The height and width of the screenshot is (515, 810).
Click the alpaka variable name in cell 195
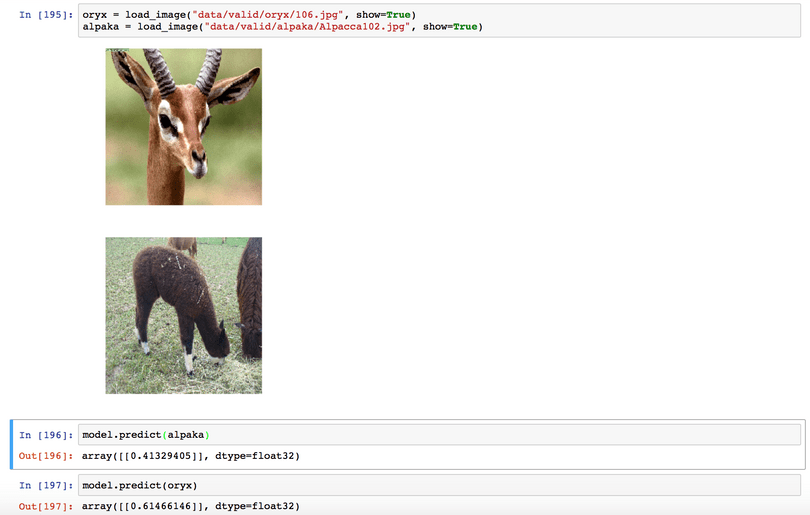tap(101, 27)
